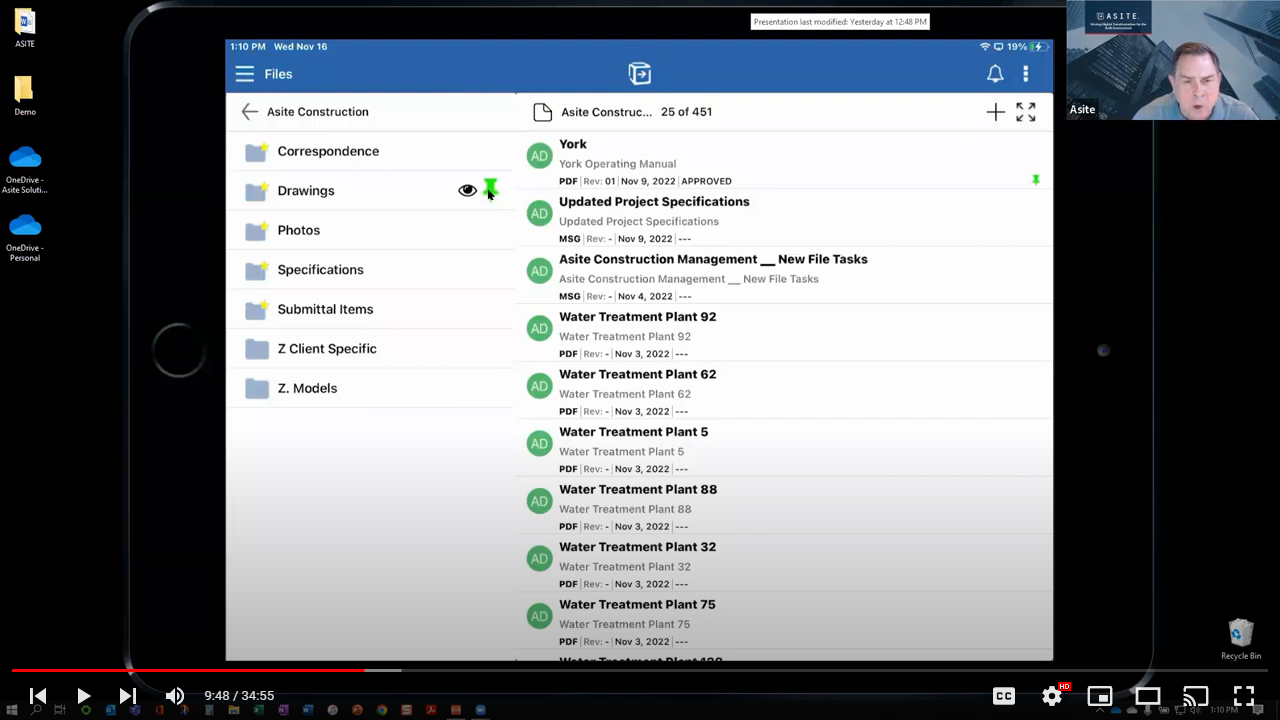The width and height of the screenshot is (1280, 720).
Task: Open the York Operating Manual file
Action: coord(617,163)
